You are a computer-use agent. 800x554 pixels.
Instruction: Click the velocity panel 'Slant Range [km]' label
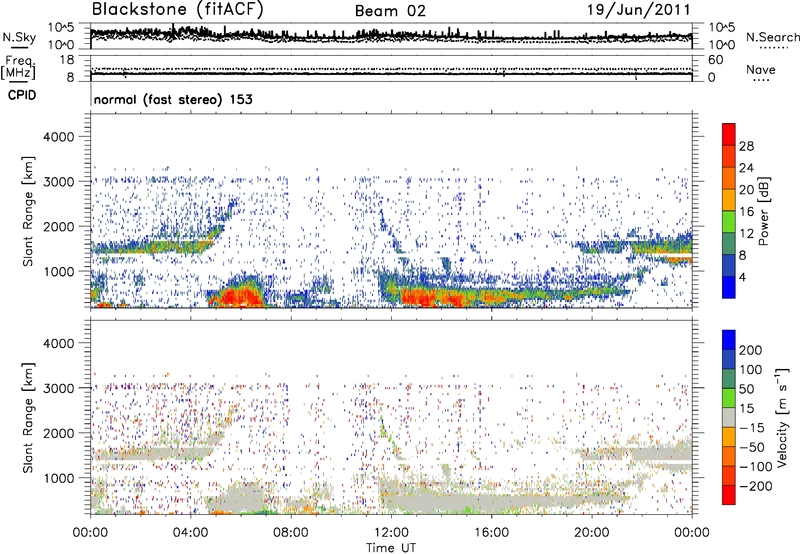tap(28, 418)
